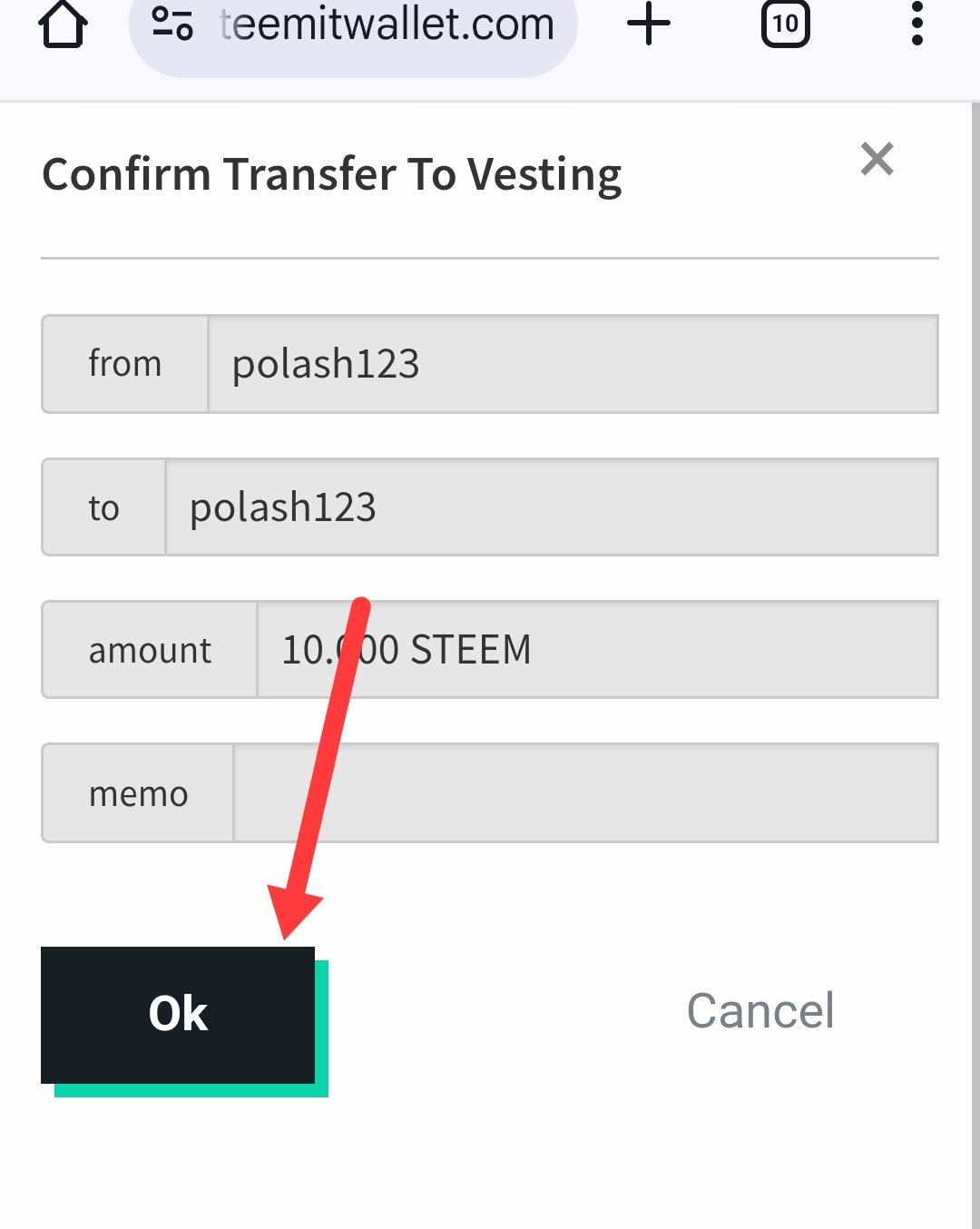Click the empty memo field
Image resolution: width=980 pixels, height=1229 pixels.
coord(586,793)
